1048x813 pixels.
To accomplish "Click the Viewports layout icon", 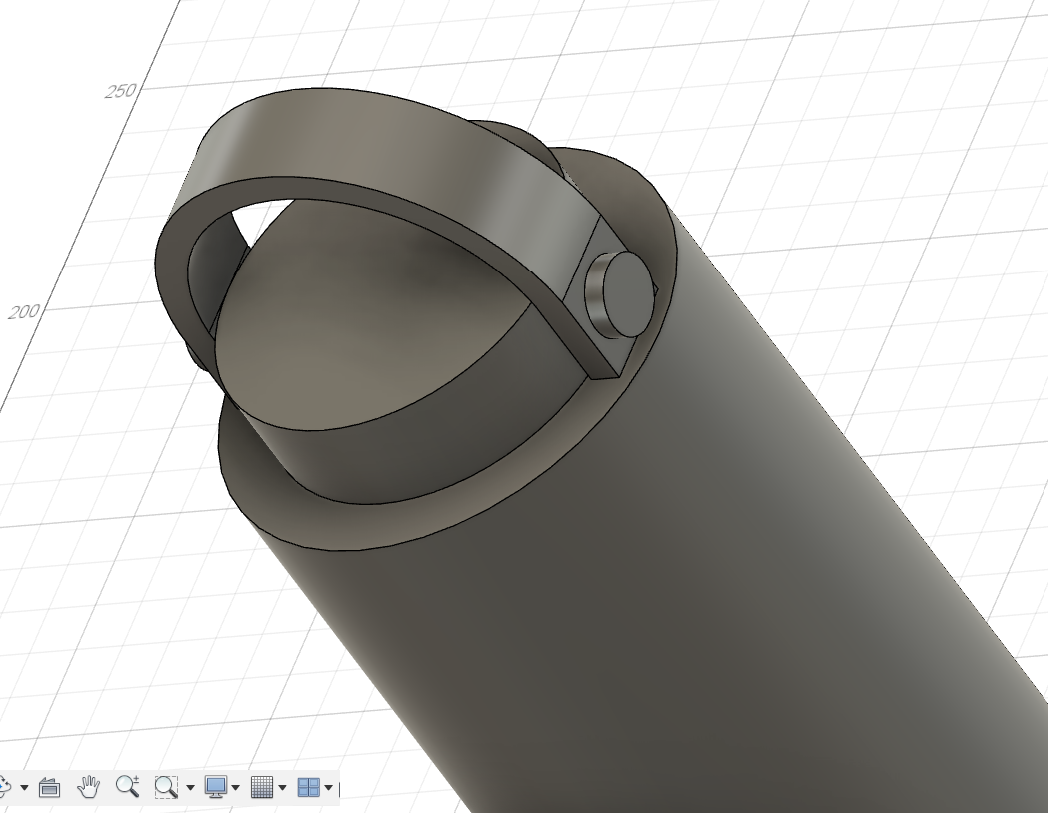I will (x=308, y=787).
